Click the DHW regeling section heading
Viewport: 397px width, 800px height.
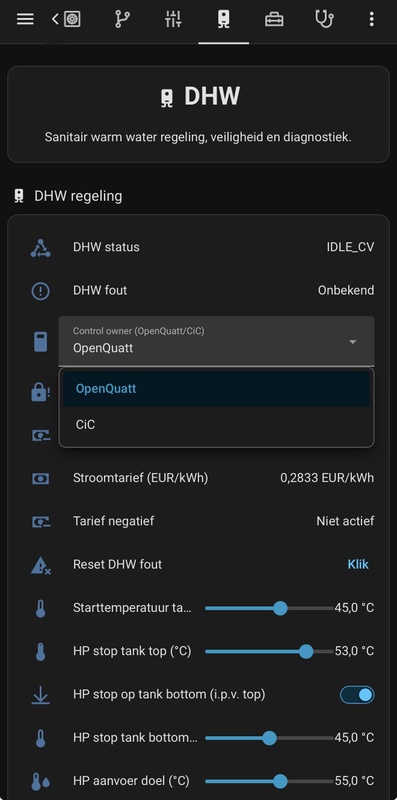tap(78, 196)
